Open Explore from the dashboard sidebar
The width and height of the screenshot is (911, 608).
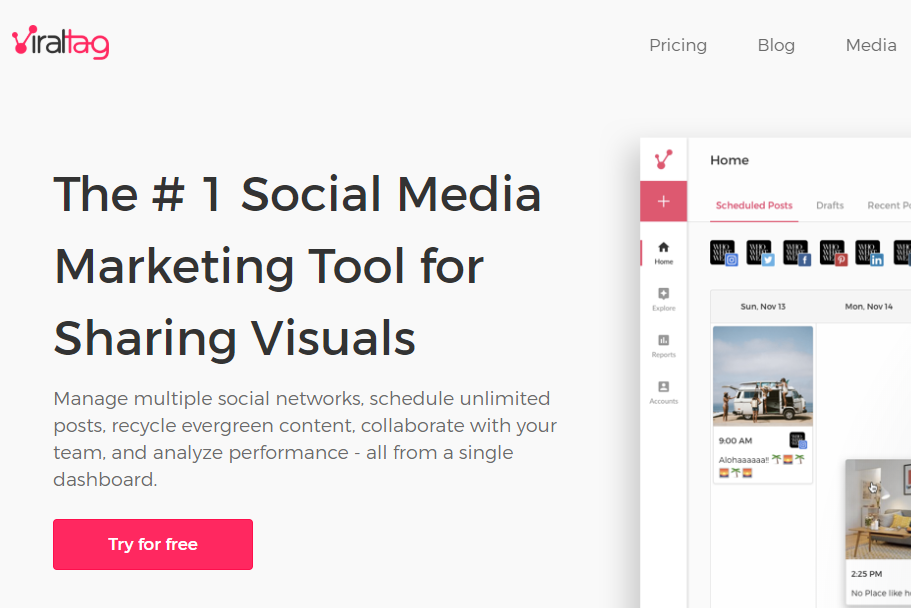pos(663,299)
